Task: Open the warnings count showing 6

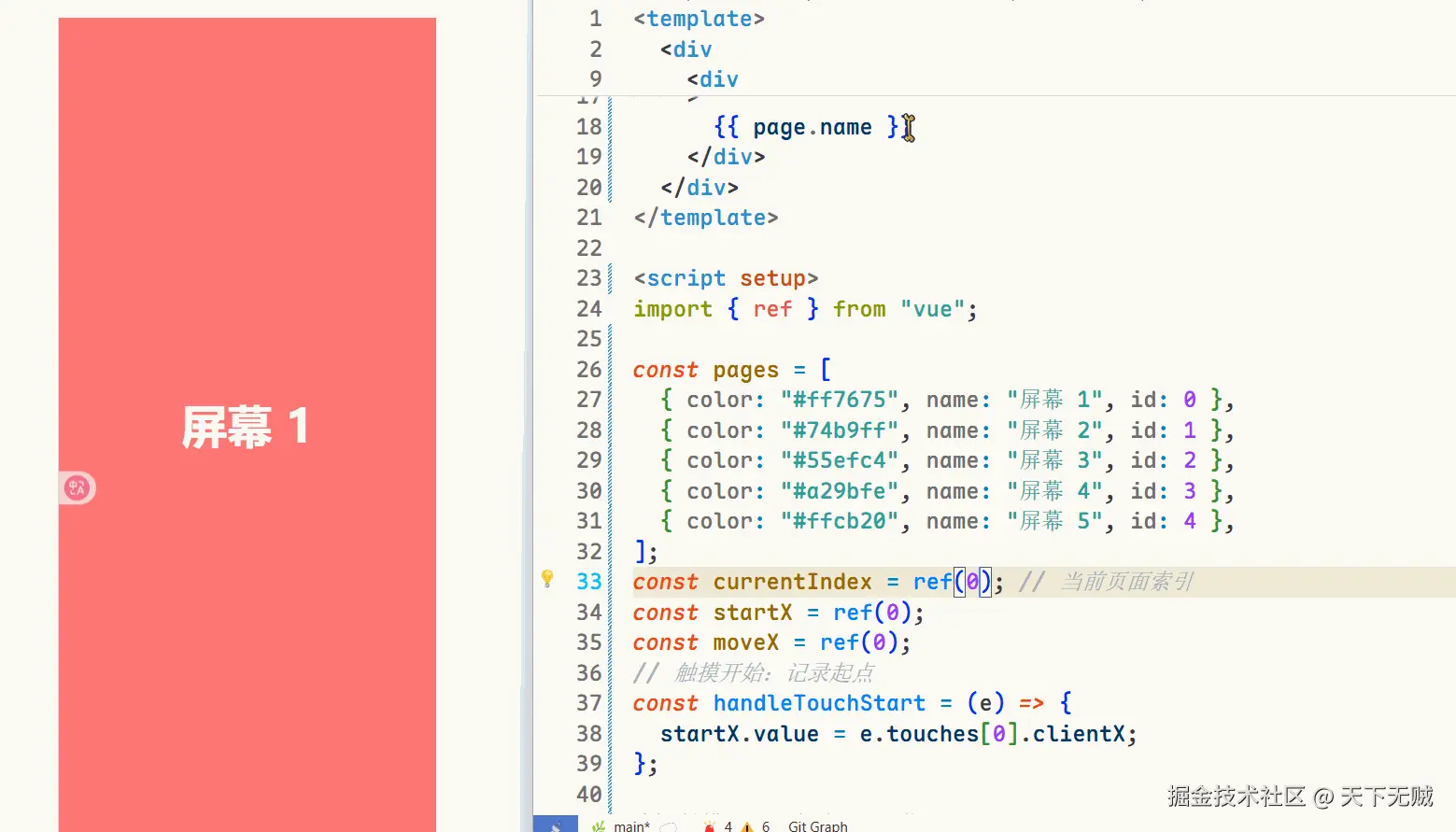Action: [756, 826]
